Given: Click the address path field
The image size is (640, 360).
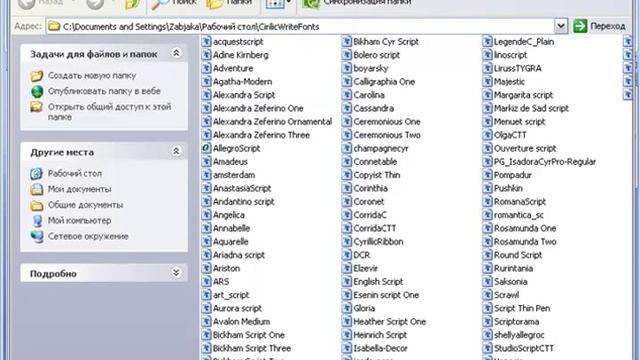Looking at the screenshot, I should [301, 27].
